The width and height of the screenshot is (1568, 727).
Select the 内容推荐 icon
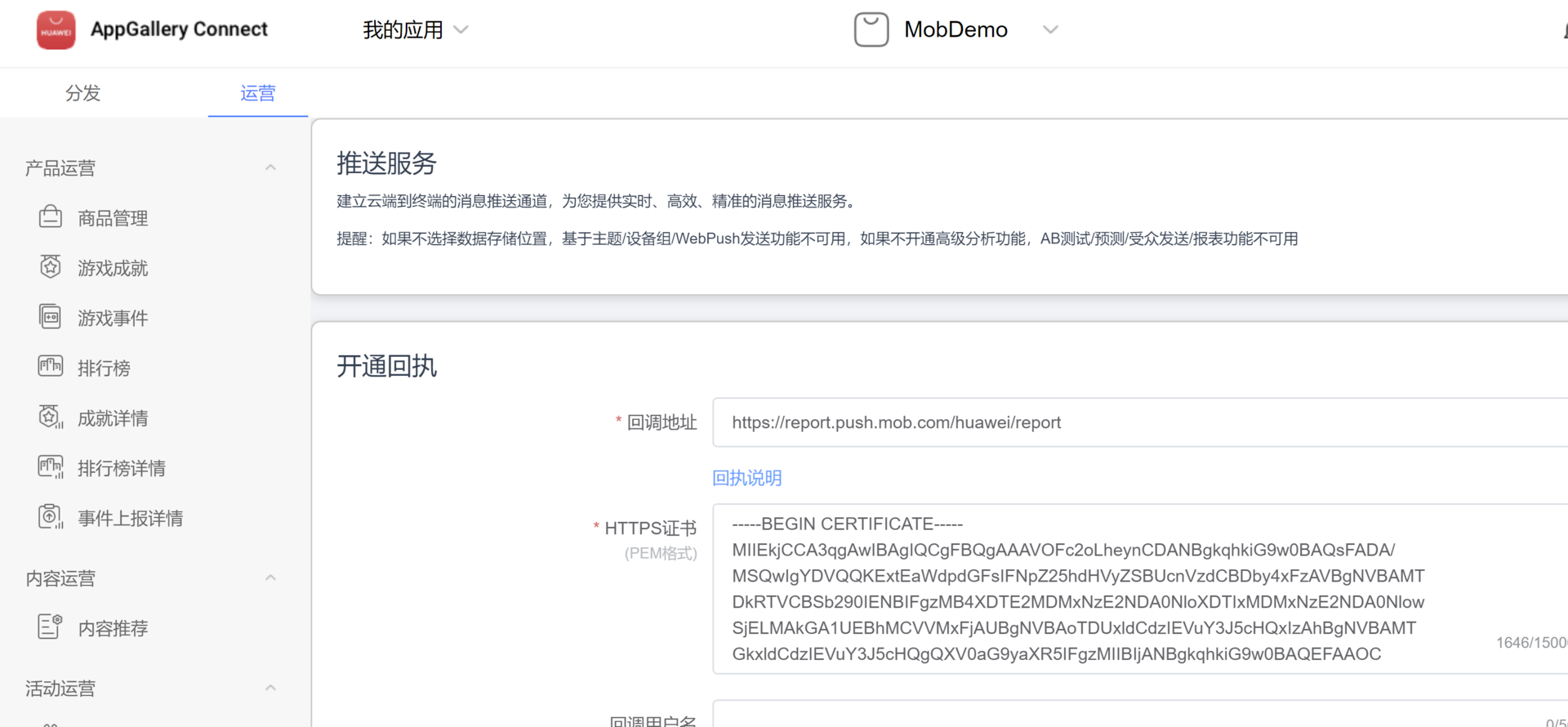(51, 627)
